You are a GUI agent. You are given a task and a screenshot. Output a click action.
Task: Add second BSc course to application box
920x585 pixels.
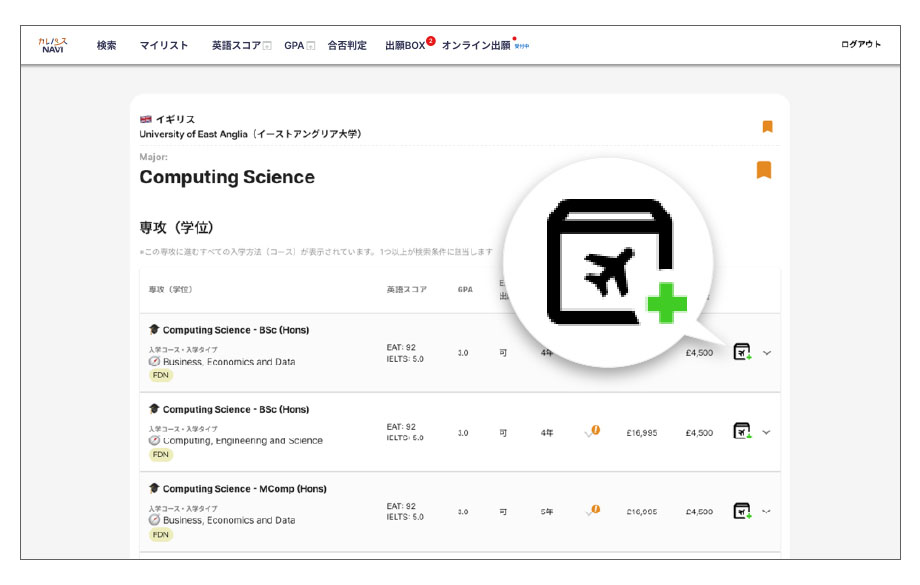coord(741,431)
